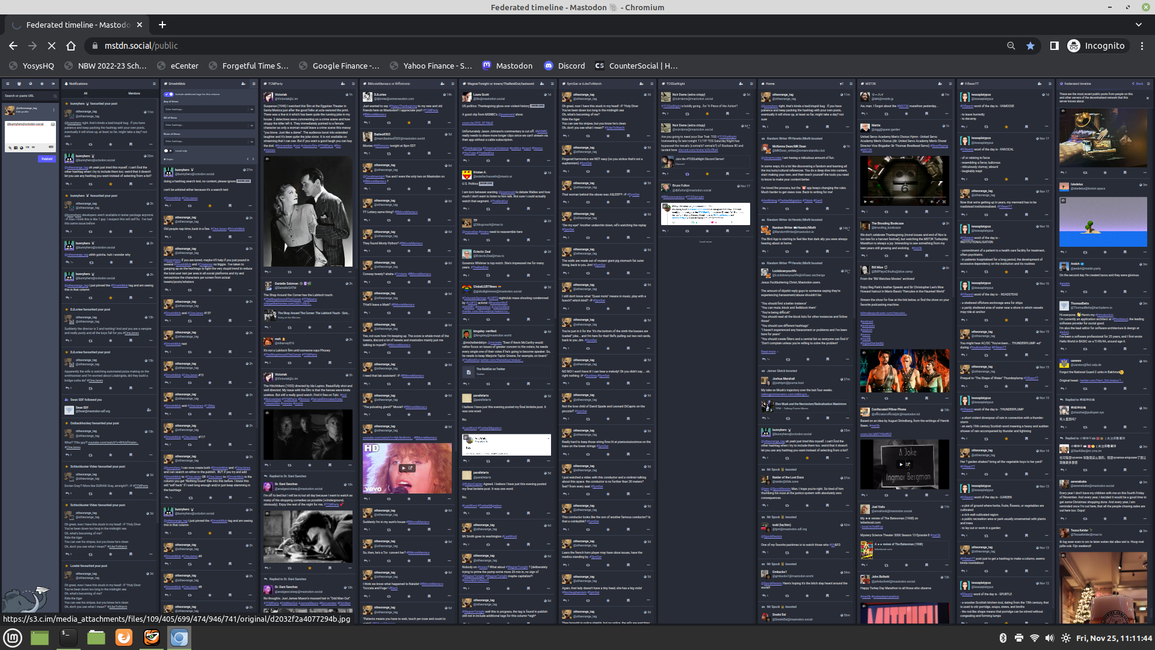
Task: Select the Mentions tab in Notifications
Action: pos(134,94)
